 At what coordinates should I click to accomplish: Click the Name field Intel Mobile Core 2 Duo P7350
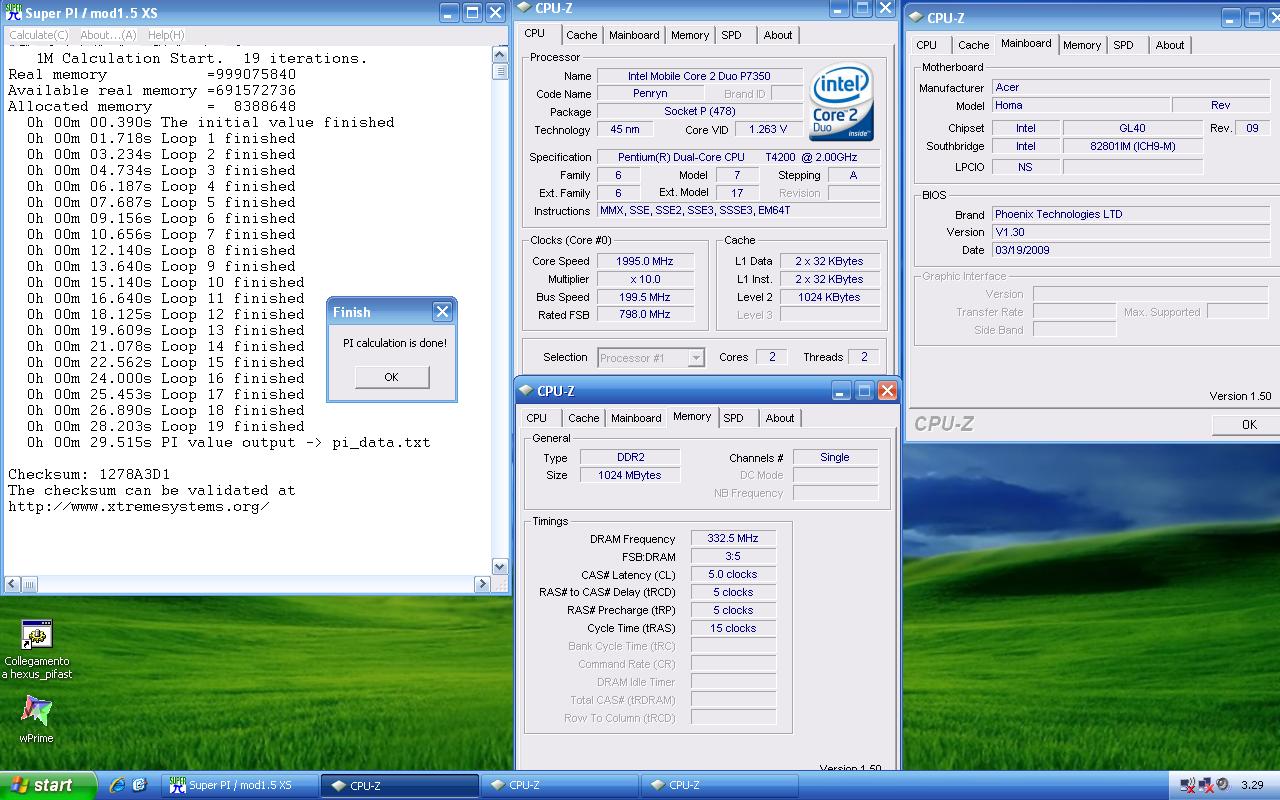coord(699,76)
